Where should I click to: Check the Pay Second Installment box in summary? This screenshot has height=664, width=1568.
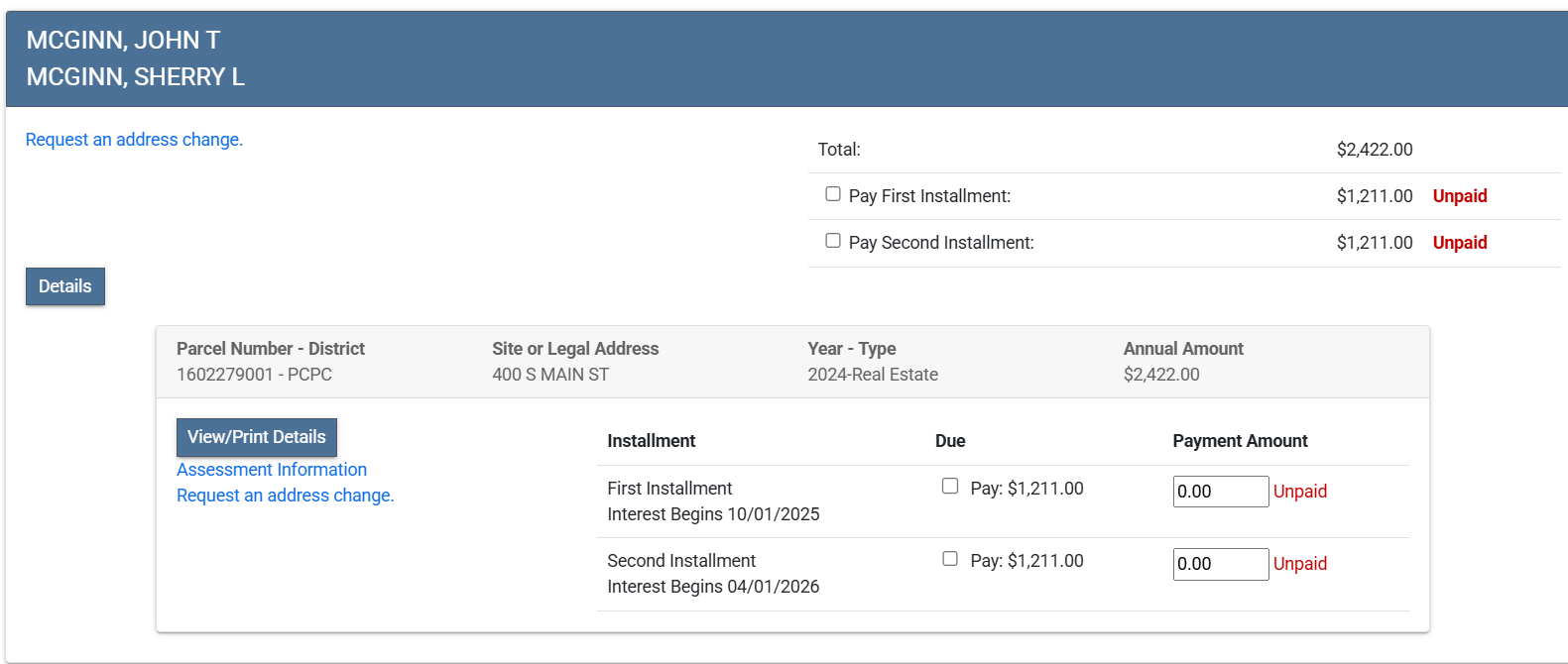(833, 241)
